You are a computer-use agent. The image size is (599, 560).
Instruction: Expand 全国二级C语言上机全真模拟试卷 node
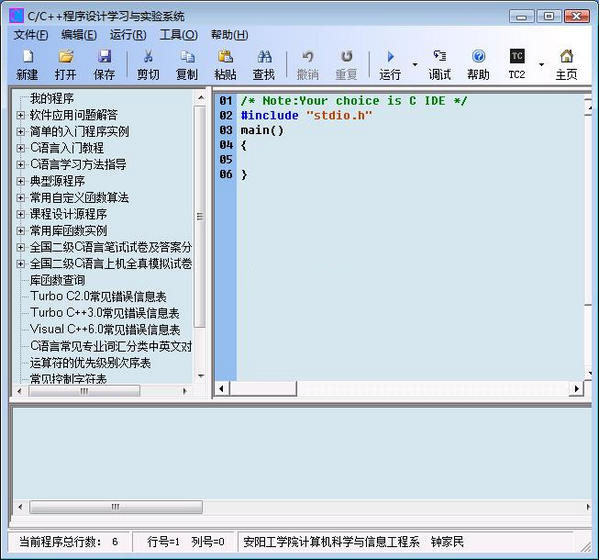tap(21, 264)
